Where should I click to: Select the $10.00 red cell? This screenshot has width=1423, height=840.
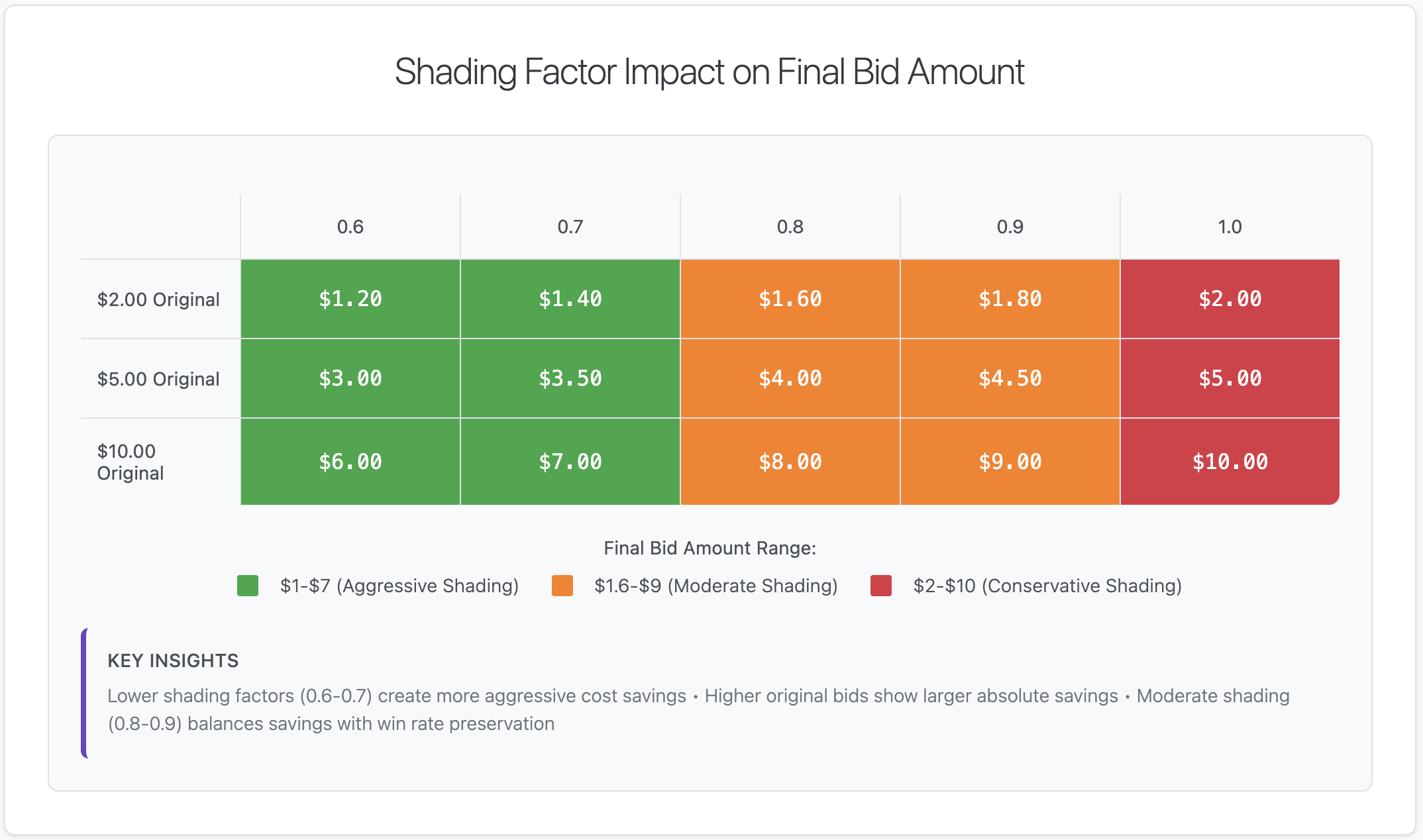[x=1230, y=462]
